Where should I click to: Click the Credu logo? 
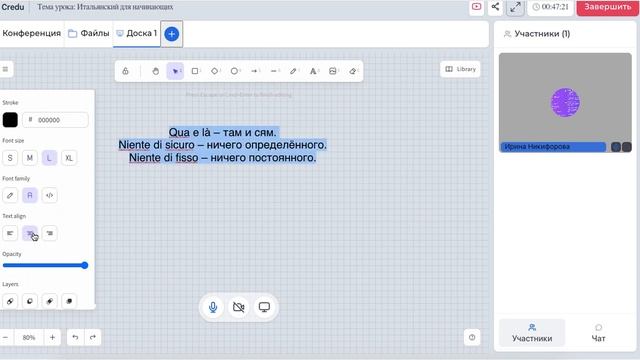point(13,7)
